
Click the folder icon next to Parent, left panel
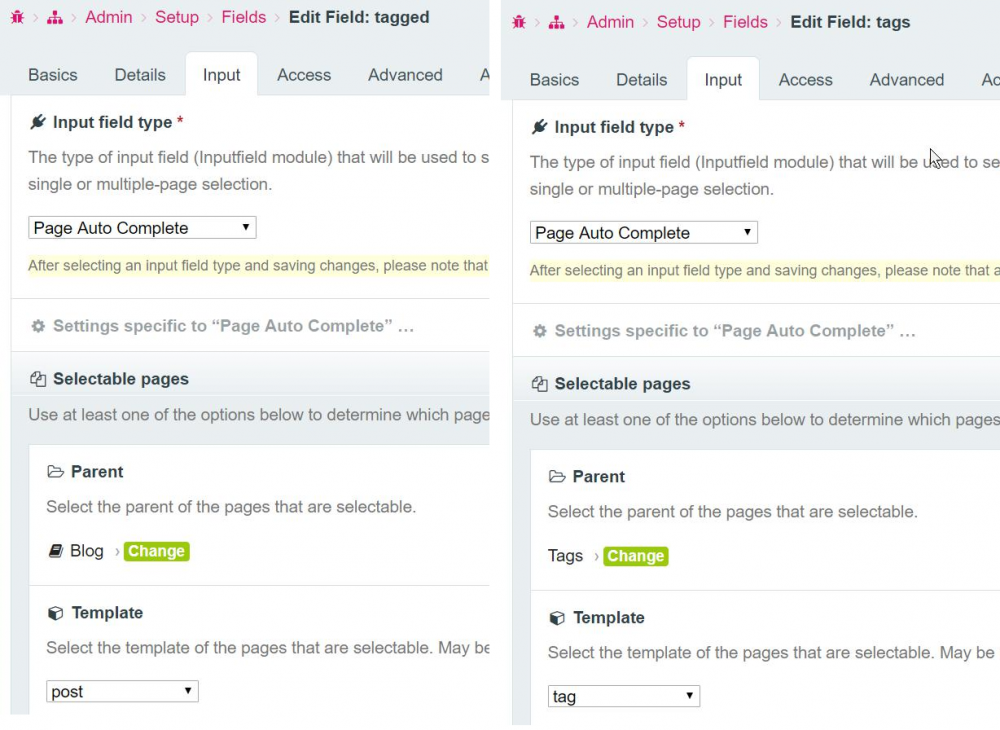point(55,472)
